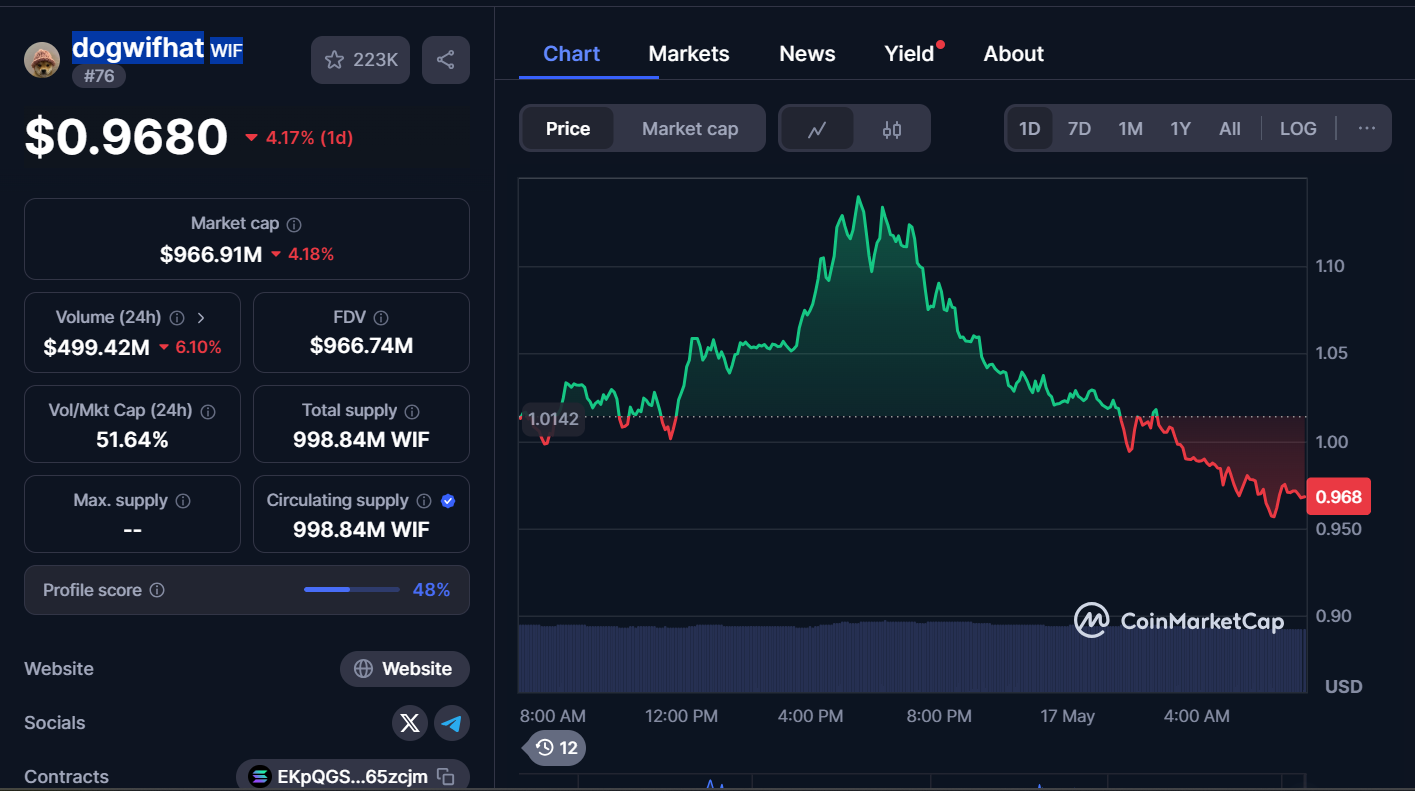This screenshot has width=1415, height=791.
Task: Open the share icon button
Action: click(x=446, y=60)
